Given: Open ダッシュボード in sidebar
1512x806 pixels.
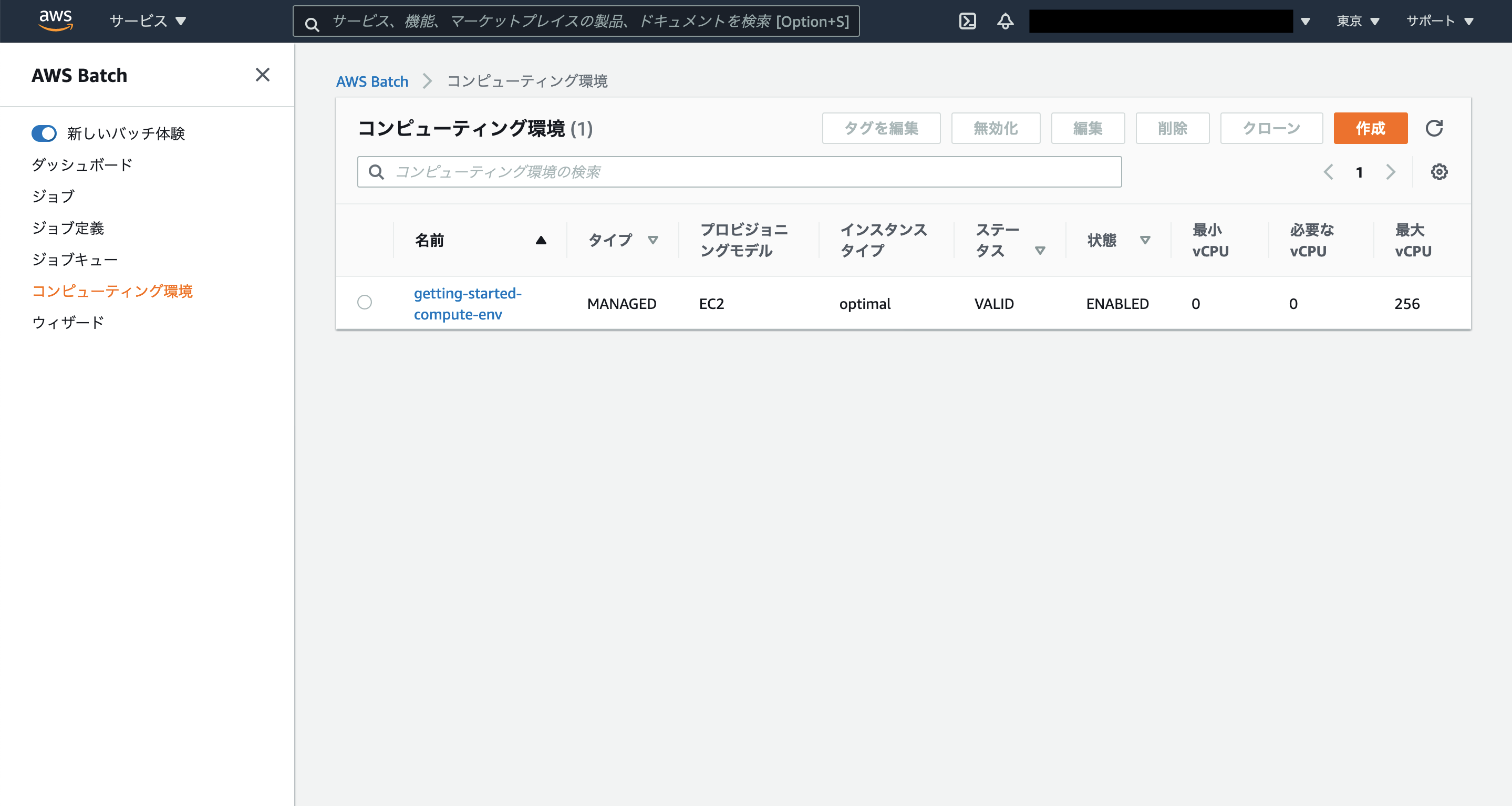Looking at the screenshot, I should point(82,165).
